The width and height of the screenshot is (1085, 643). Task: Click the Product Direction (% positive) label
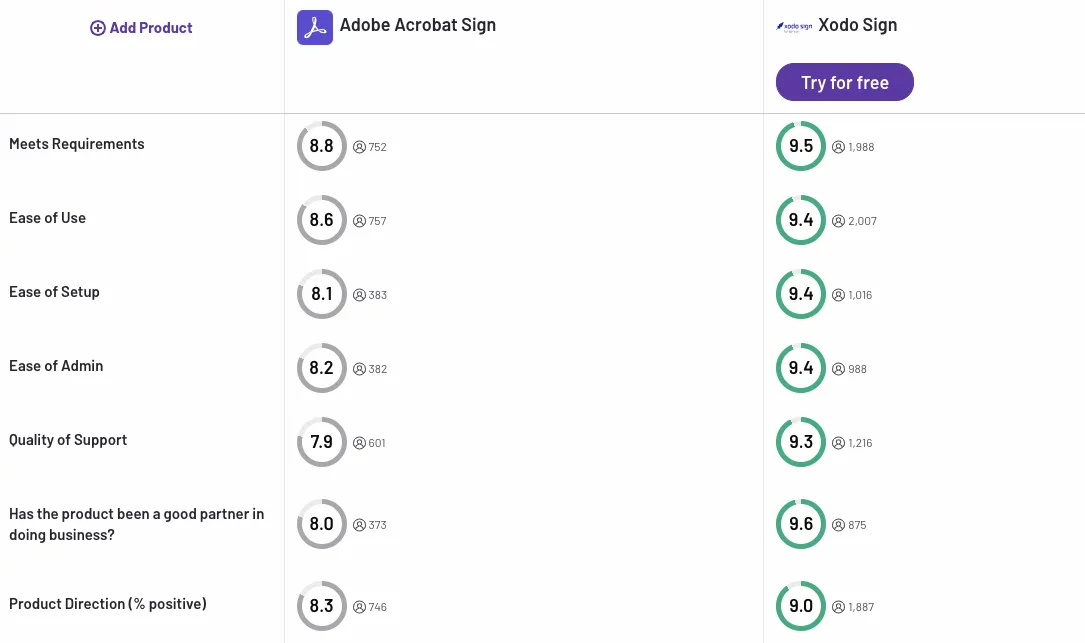tap(107, 604)
